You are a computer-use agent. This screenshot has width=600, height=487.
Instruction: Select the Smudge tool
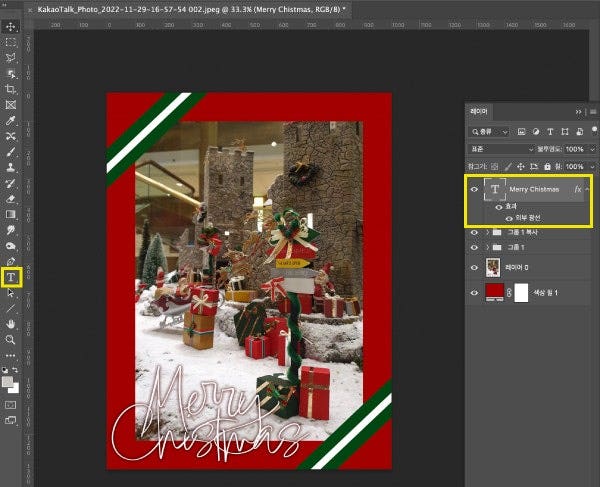pos(11,230)
